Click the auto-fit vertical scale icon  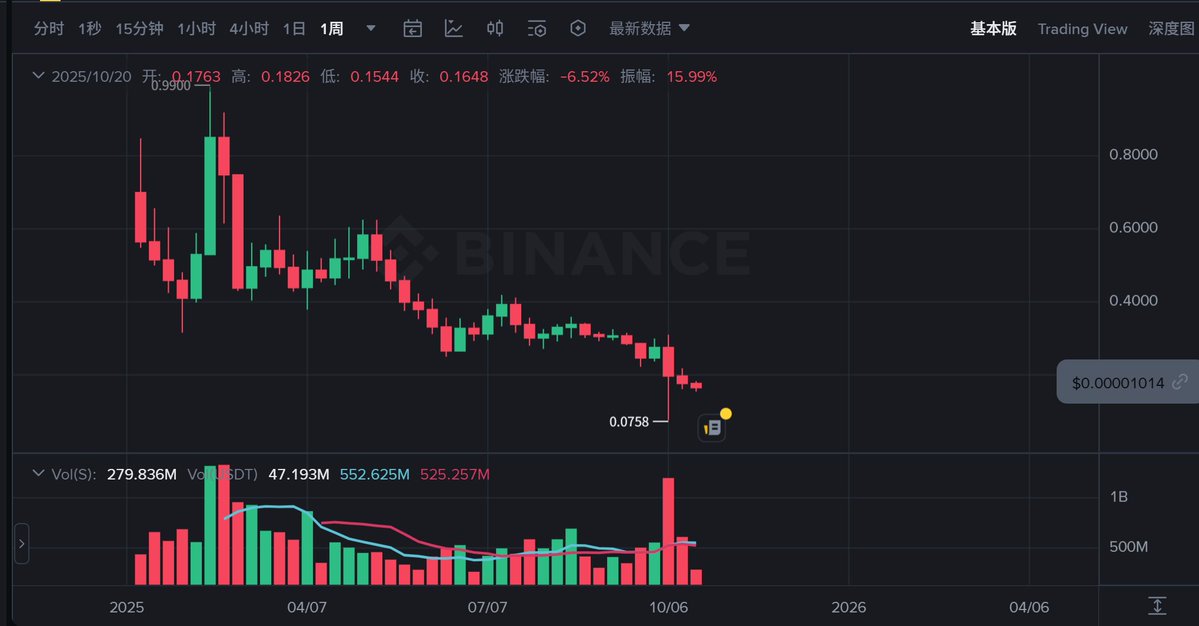1157,605
